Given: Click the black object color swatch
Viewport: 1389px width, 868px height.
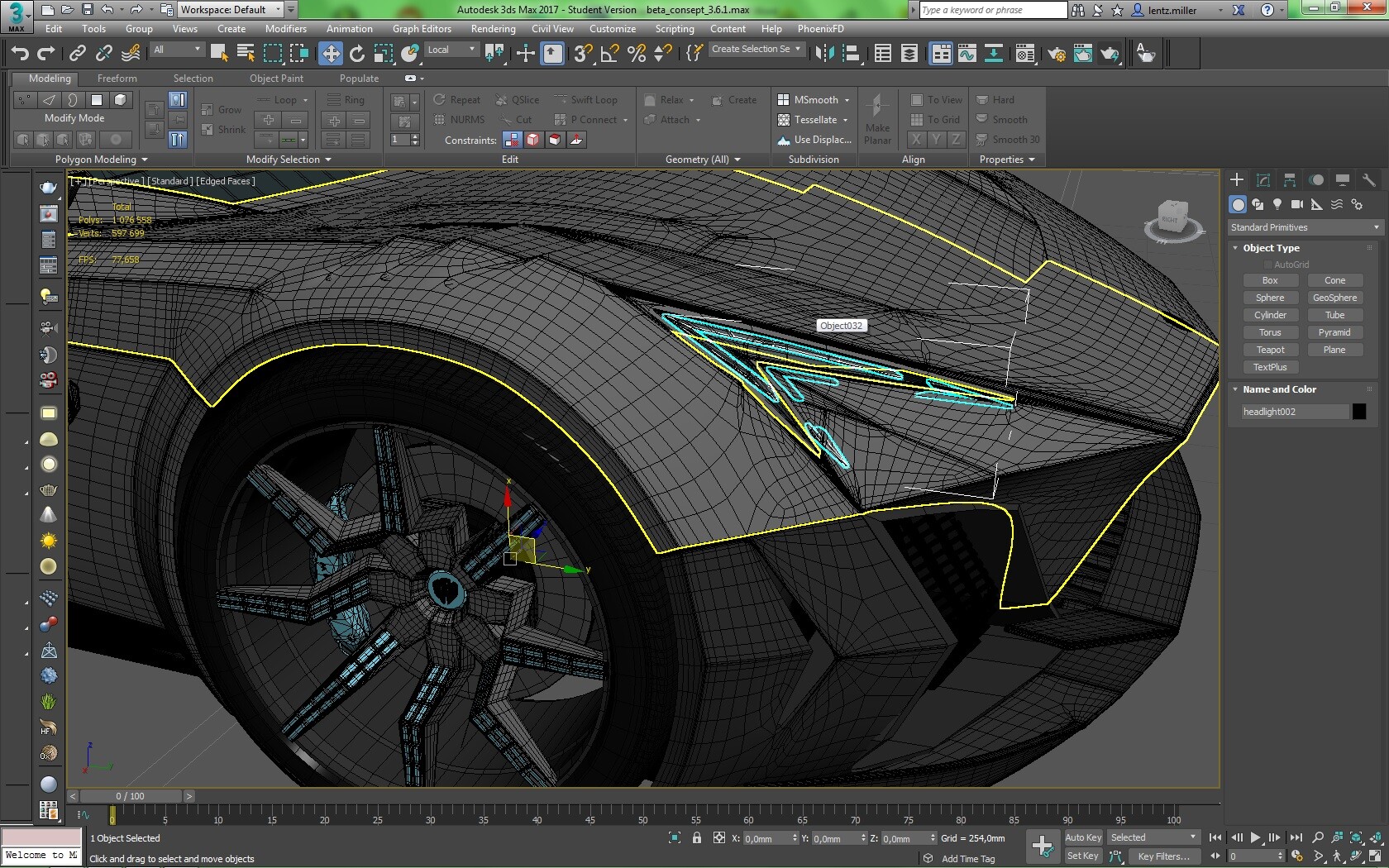Looking at the screenshot, I should pos(1359,412).
